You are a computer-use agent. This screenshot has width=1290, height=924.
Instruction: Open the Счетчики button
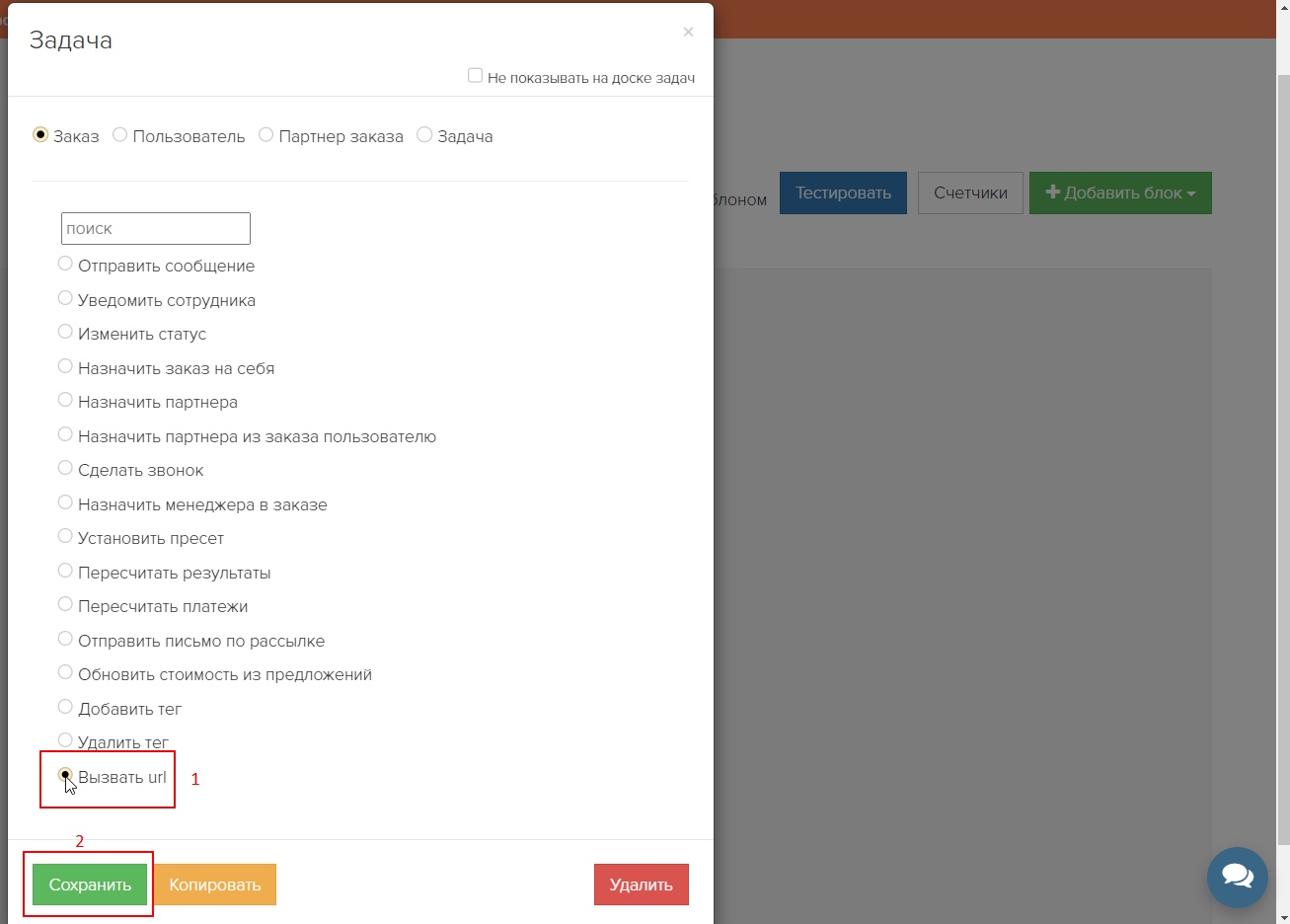pyautogui.click(x=969, y=193)
